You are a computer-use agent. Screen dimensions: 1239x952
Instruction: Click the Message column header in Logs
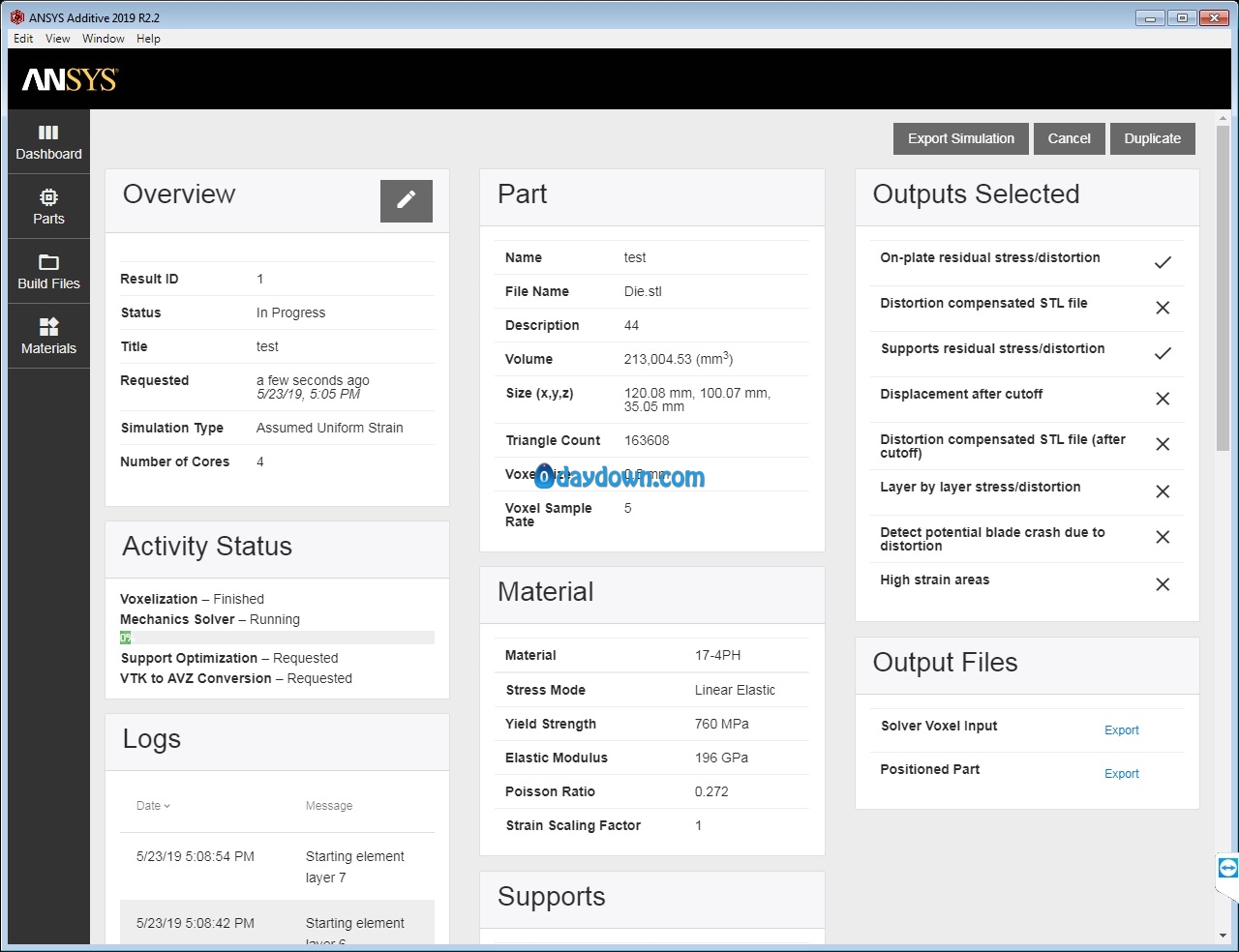click(329, 806)
